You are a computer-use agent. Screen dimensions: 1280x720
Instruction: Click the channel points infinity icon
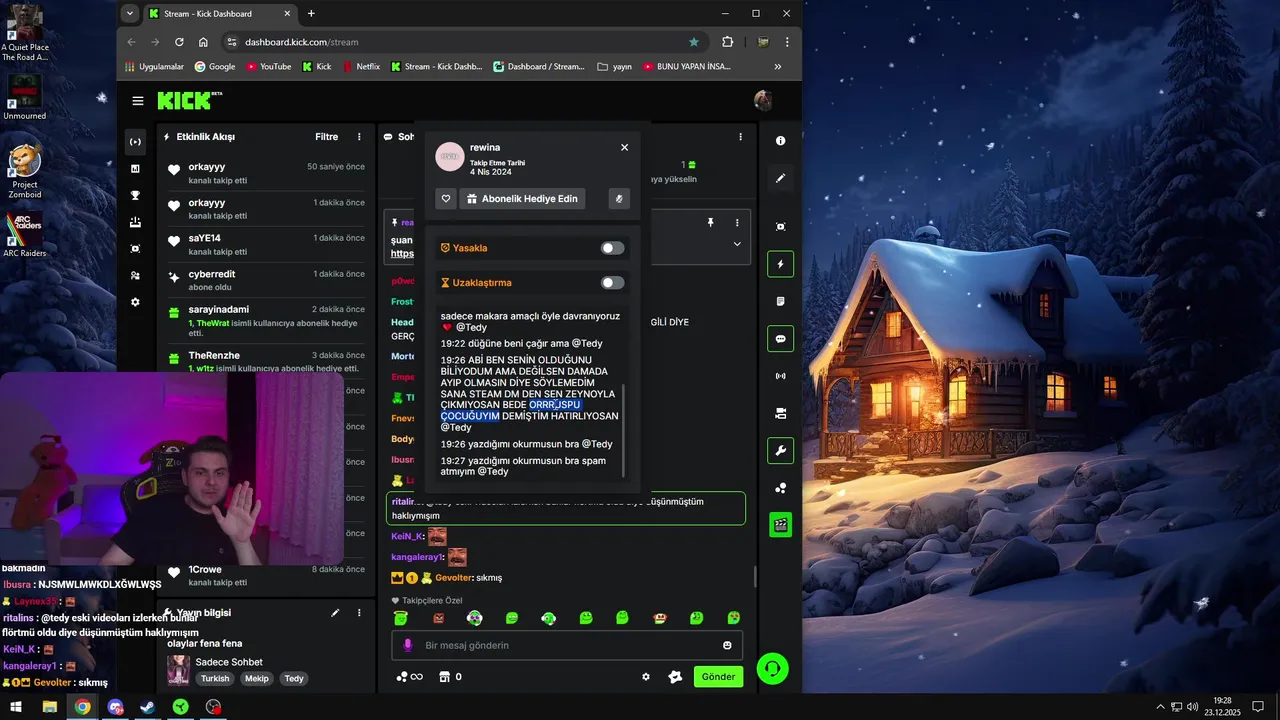(409, 677)
